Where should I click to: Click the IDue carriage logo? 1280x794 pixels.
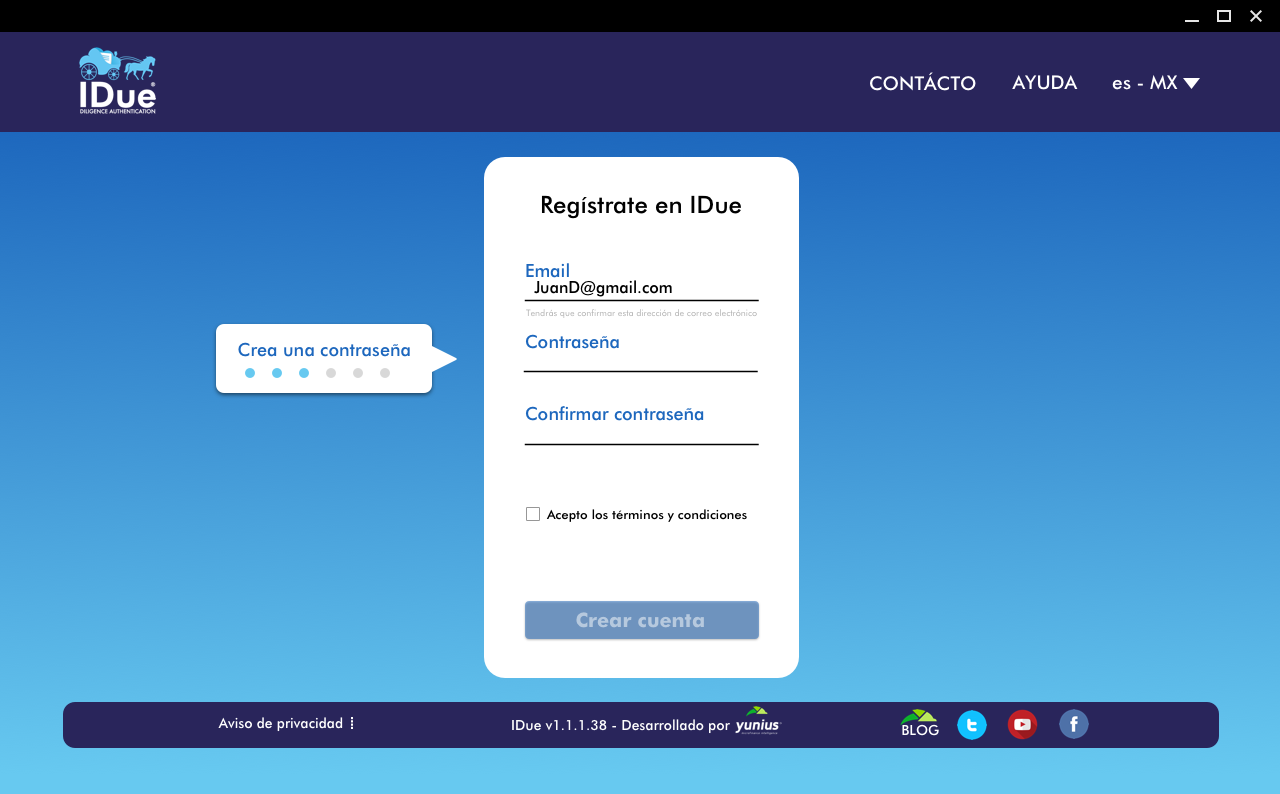(x=118, y=81)
